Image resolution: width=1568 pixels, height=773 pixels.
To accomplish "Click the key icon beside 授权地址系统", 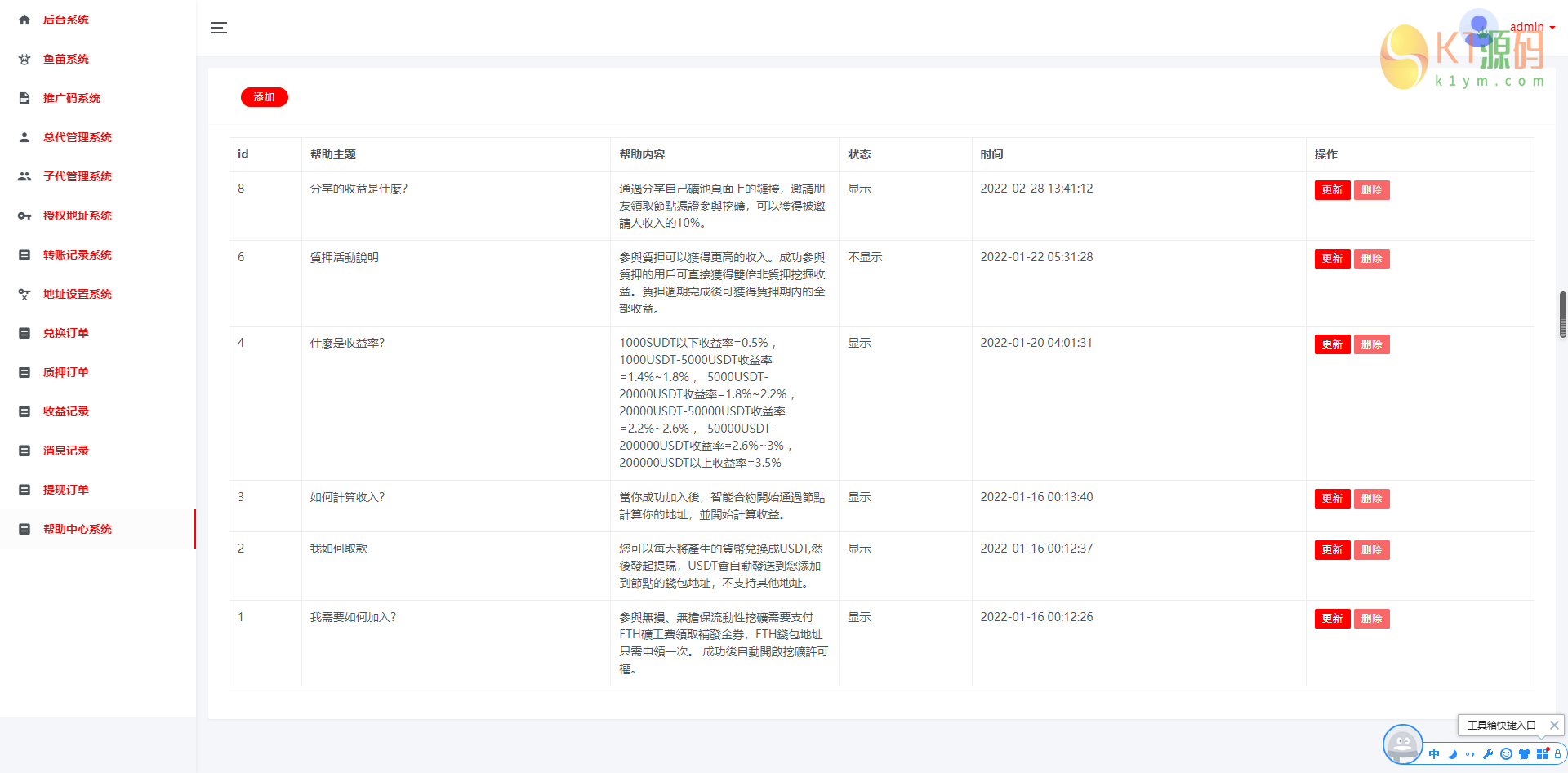I will click(x=24, y=215).
